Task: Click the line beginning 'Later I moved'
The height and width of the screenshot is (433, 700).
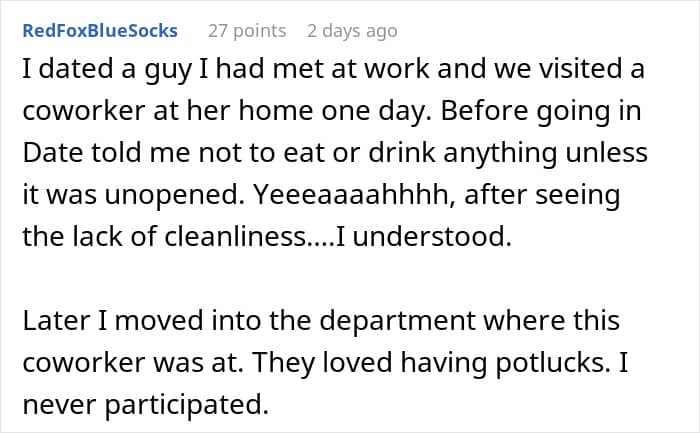Action: coord(321,321)
